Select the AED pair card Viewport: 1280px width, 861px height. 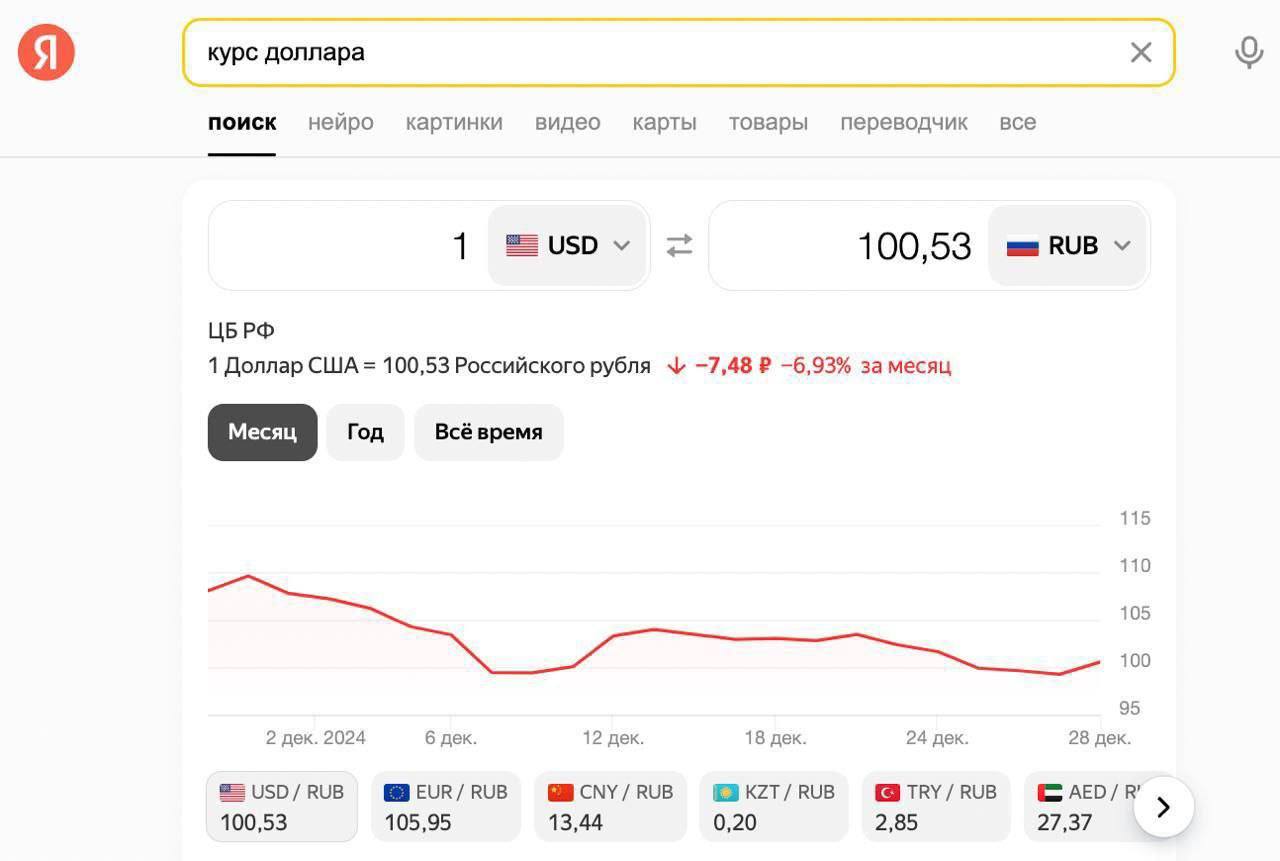click(x=1084, y=806)
